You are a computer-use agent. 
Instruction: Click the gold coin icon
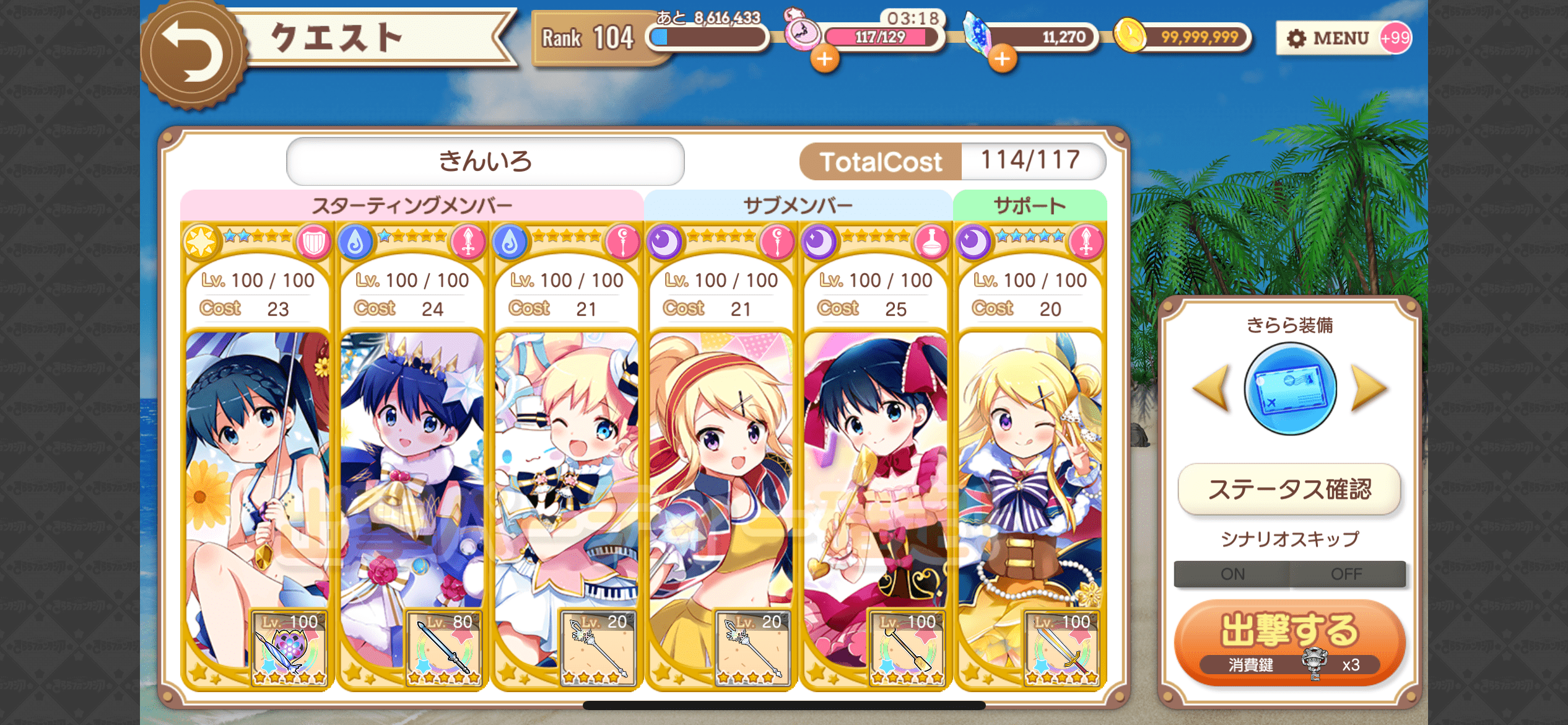tap(1130, 35)
